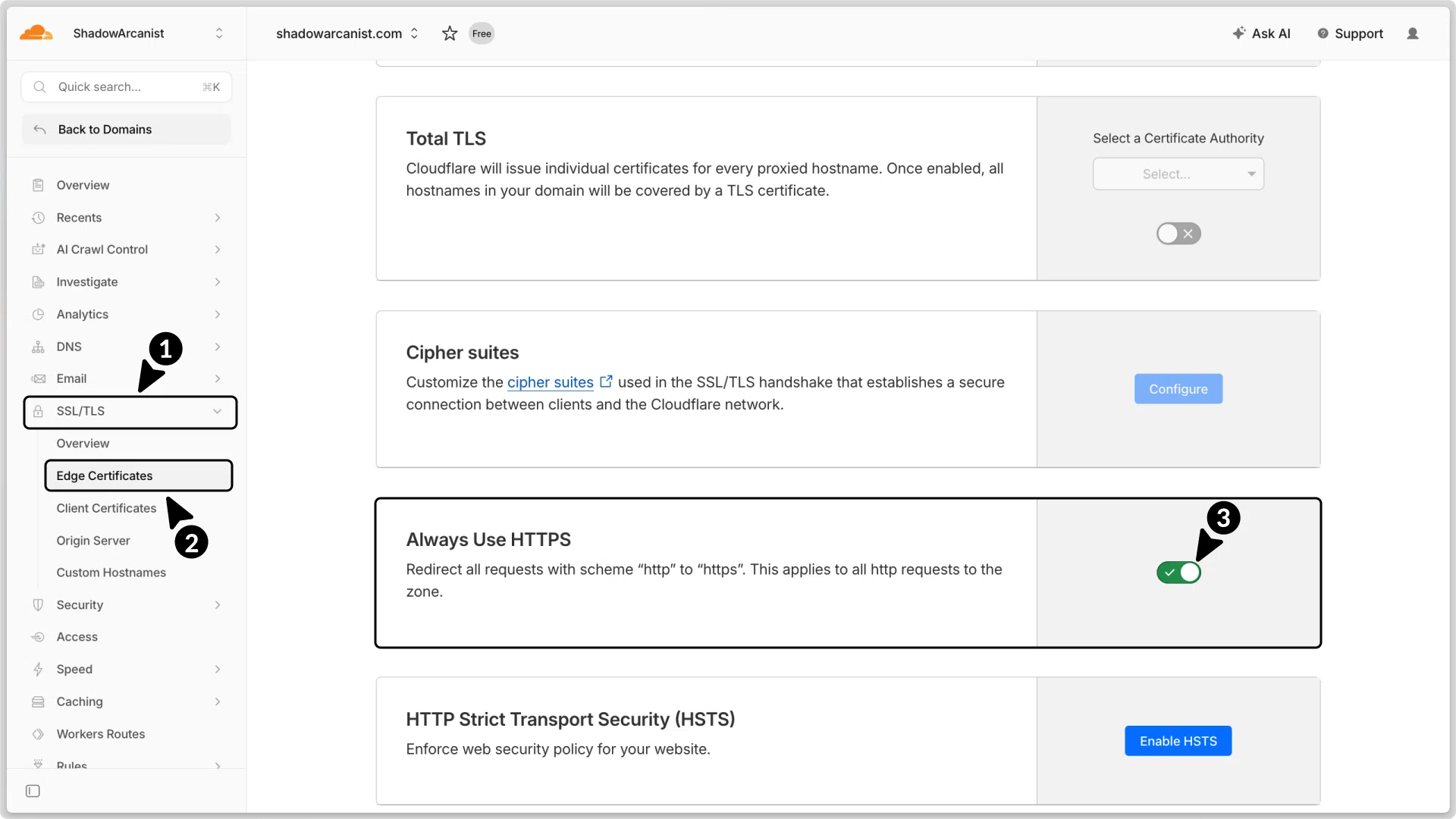
Task: Click the Quick search magnifier icon
Action: click(x=40, y=87)
